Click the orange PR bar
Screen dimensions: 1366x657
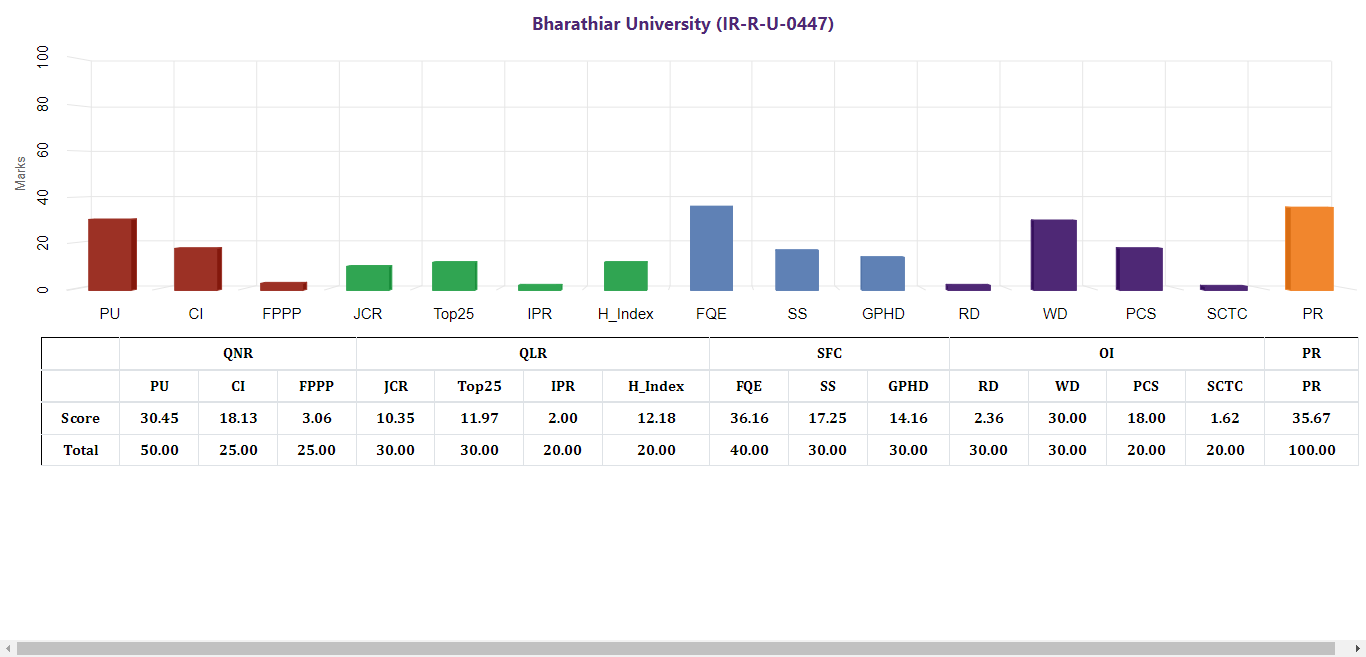(1309, 249)
